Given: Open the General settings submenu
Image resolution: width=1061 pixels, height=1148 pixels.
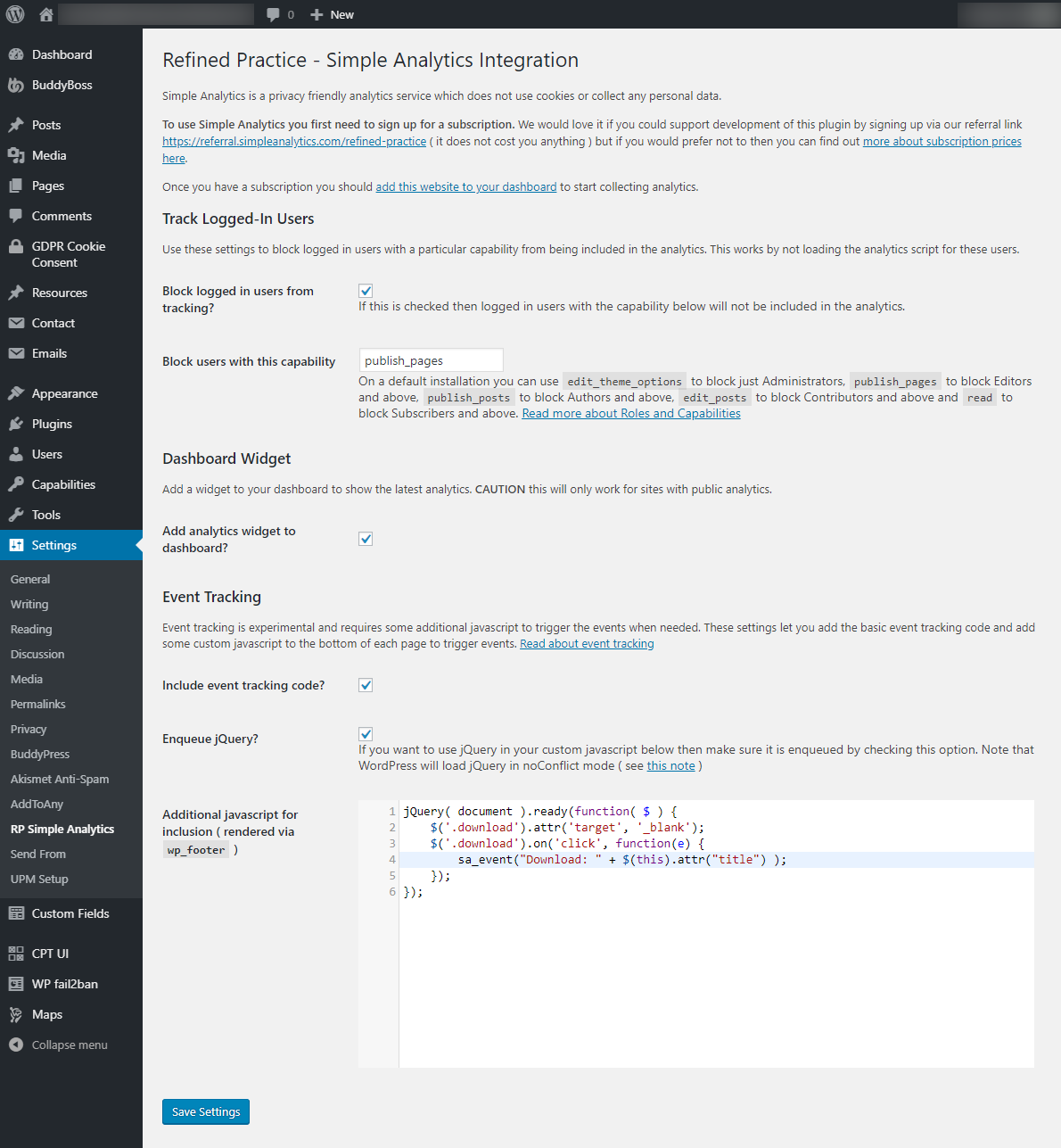Looking at the screenshot, I should (30, 579).
